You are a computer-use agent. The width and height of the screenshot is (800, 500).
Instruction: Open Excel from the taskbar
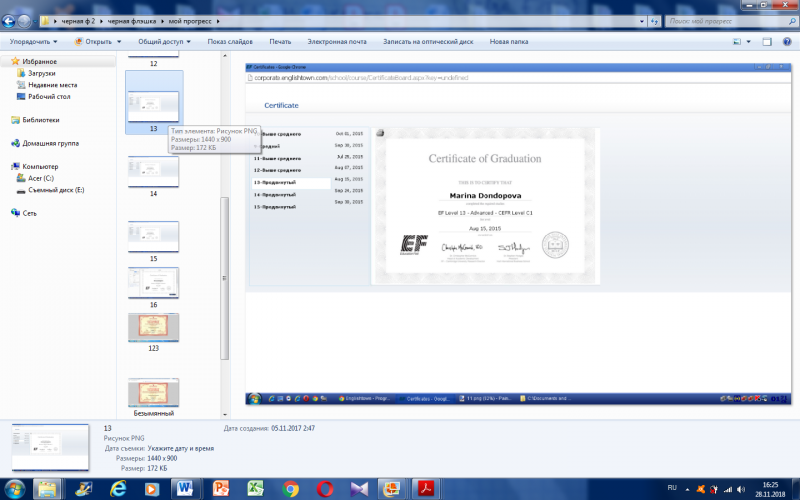coord(255,489)
